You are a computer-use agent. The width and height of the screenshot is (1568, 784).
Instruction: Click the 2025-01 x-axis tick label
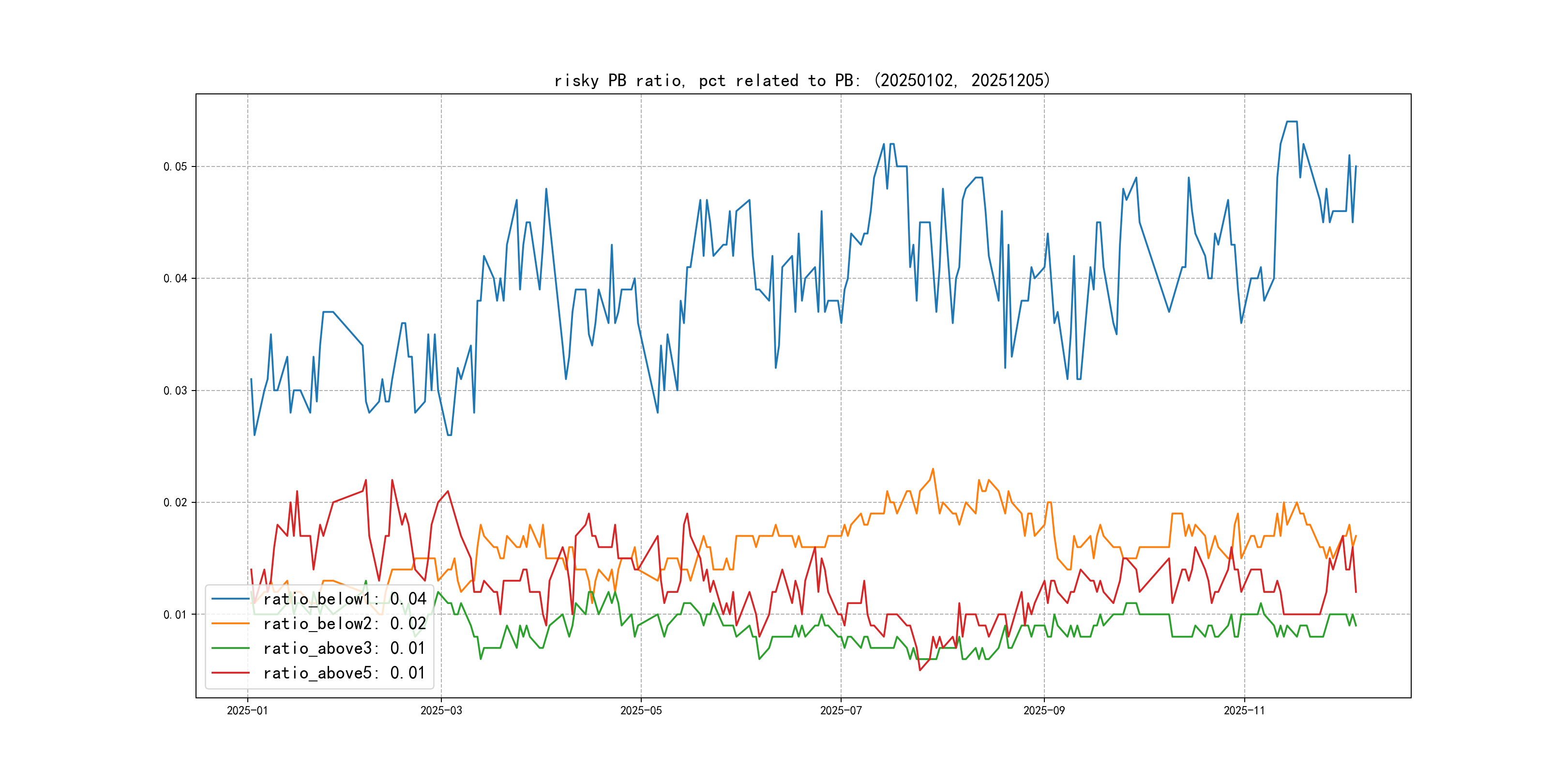(247, 710)
